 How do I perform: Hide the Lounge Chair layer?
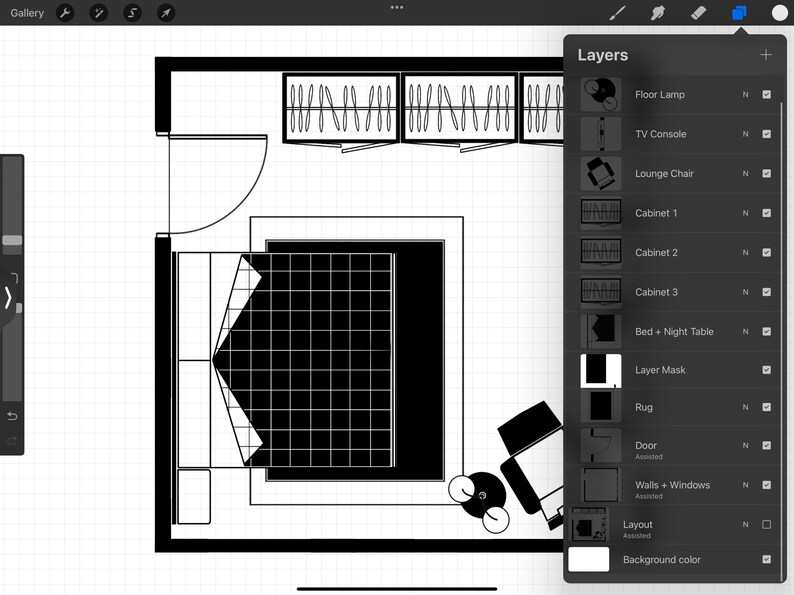coord(767,173)
